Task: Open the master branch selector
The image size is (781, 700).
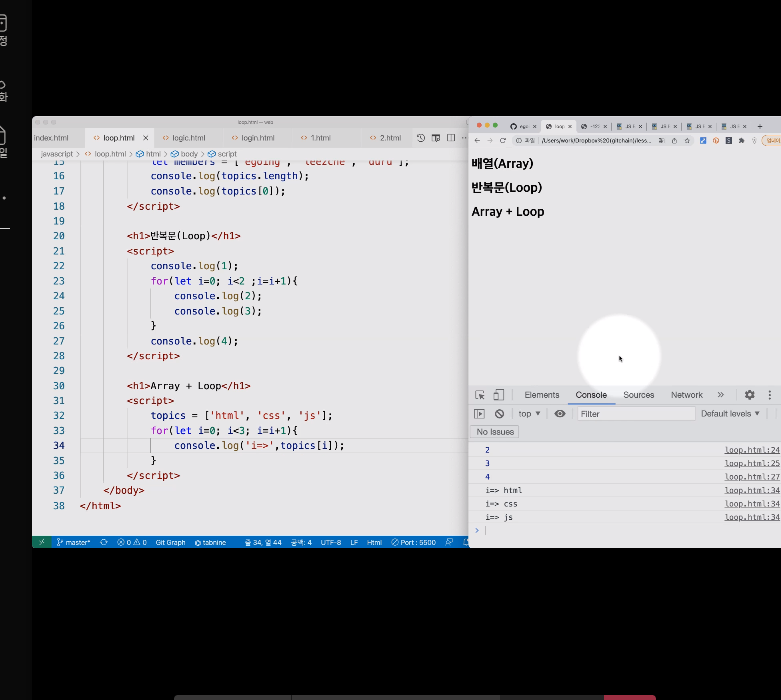Action: tap(73, 542)
